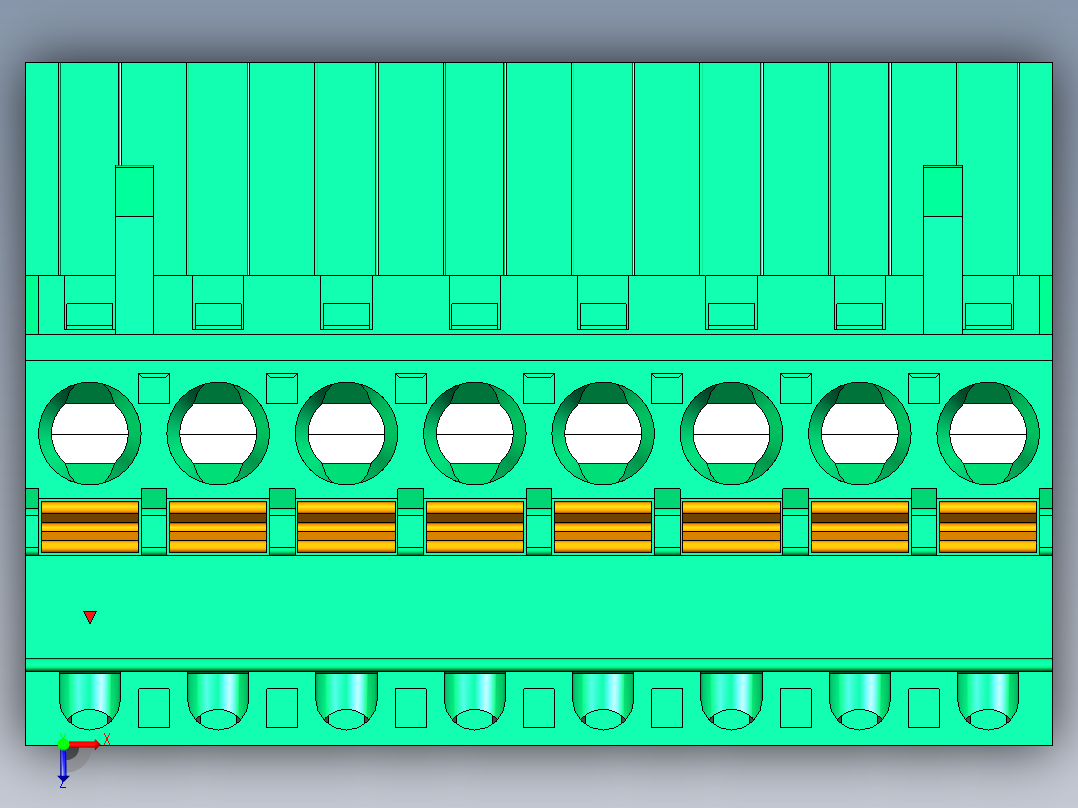Select the rightmost orange contact spring
The width and height of the screenshot is (1078, 808).
pyautogui.click(x=988, y=527)
